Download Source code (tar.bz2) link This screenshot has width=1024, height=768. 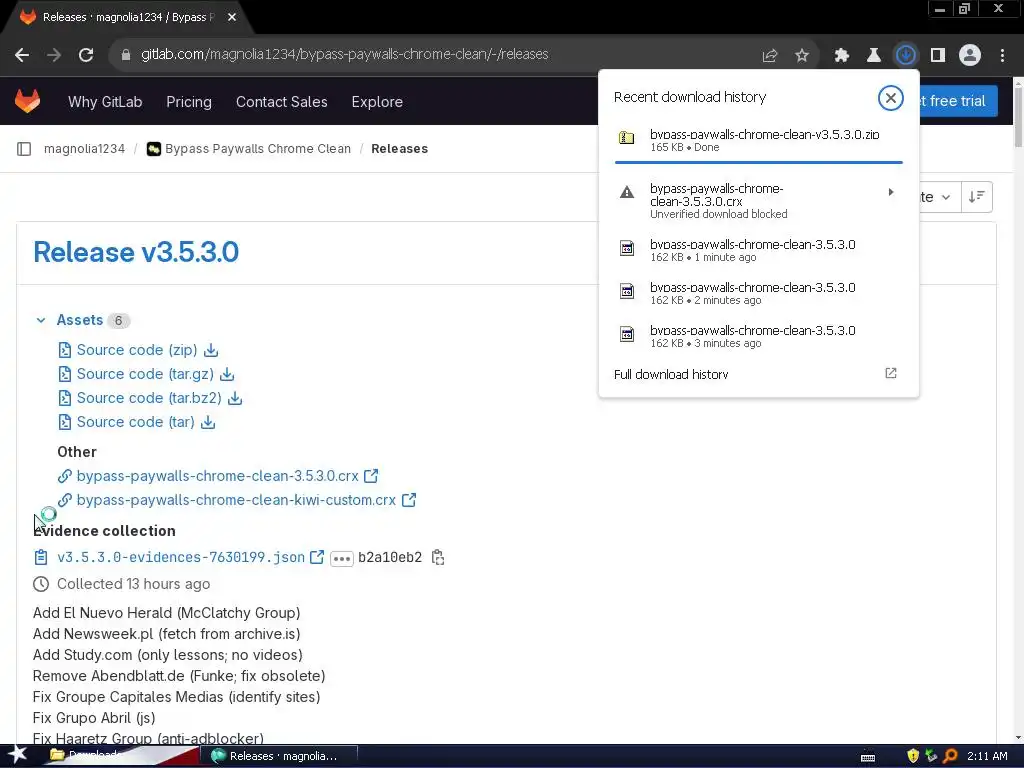[x=149, y=398]
